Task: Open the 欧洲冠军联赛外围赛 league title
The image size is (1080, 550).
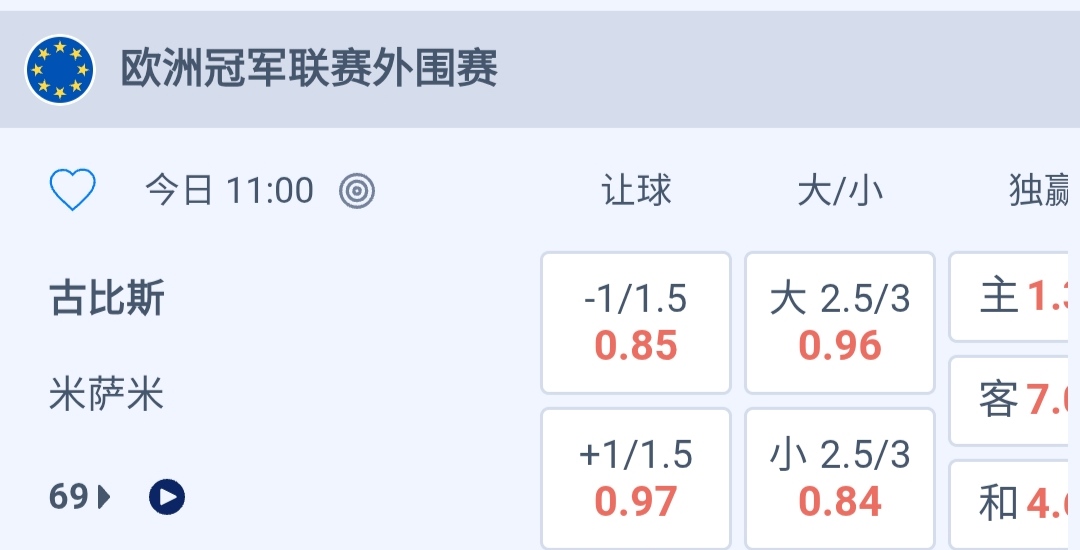Action: (309, 70)
